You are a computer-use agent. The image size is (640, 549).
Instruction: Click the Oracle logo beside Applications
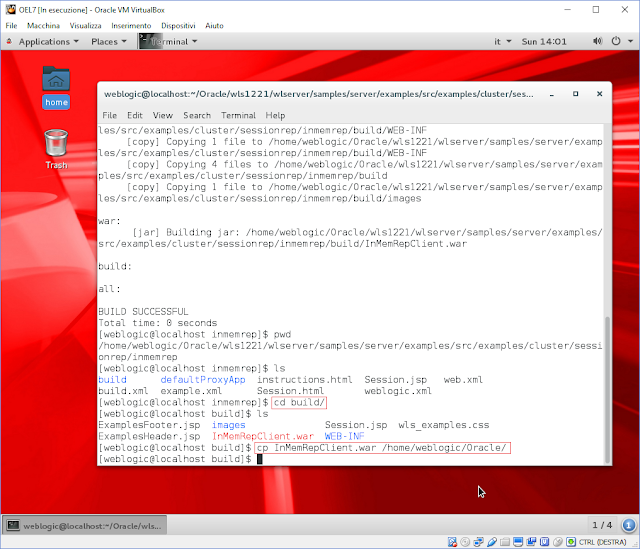click(x=9, y=41)
